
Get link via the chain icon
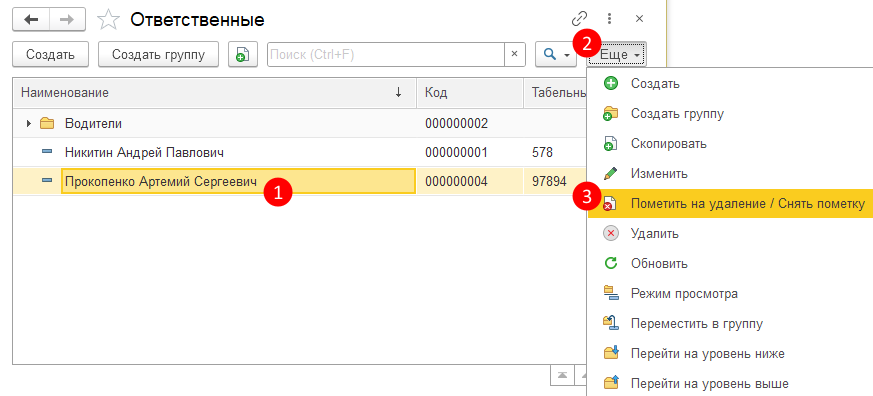click(580, 19)
